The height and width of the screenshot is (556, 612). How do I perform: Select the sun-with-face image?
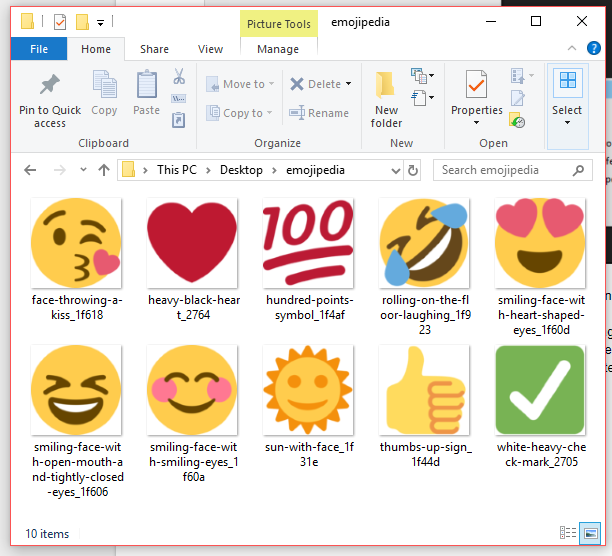click(308, 390)
